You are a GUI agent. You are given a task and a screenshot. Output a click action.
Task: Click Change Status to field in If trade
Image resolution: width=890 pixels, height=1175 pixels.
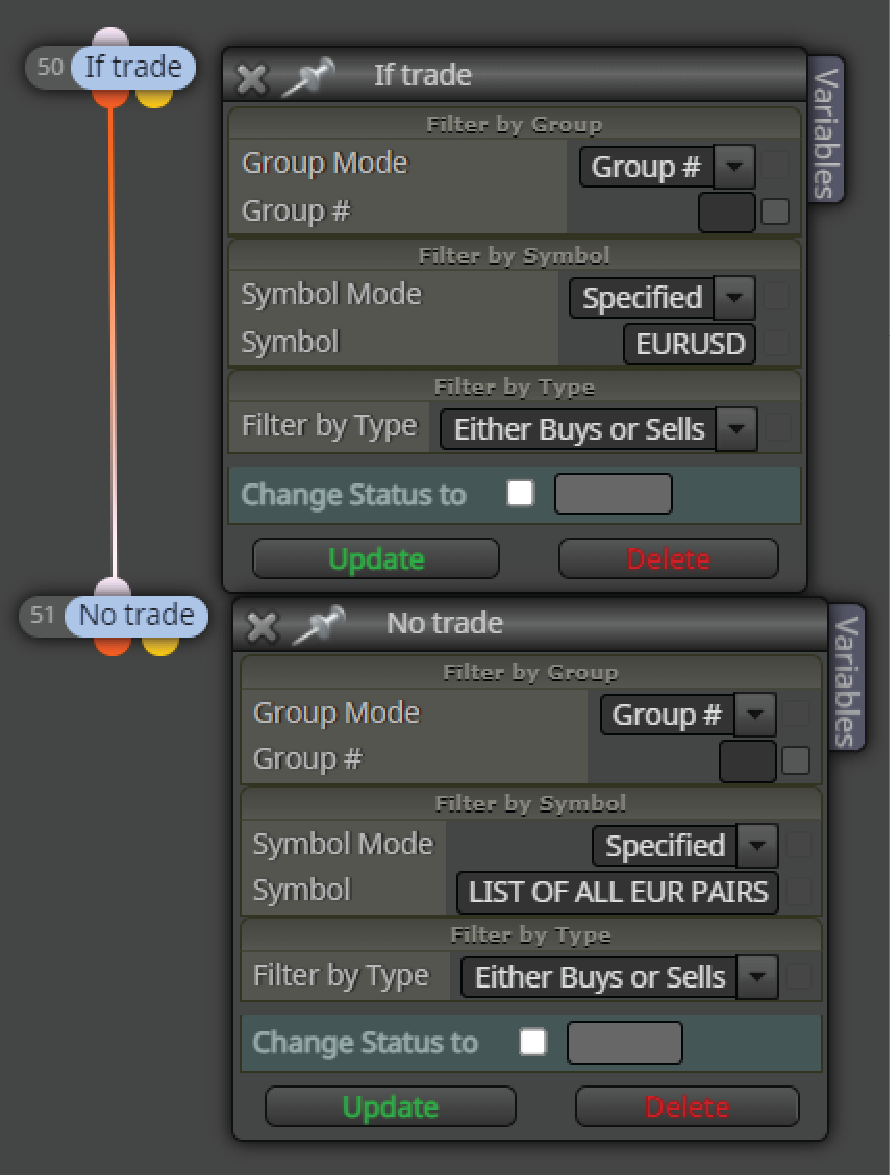[613, 494]
